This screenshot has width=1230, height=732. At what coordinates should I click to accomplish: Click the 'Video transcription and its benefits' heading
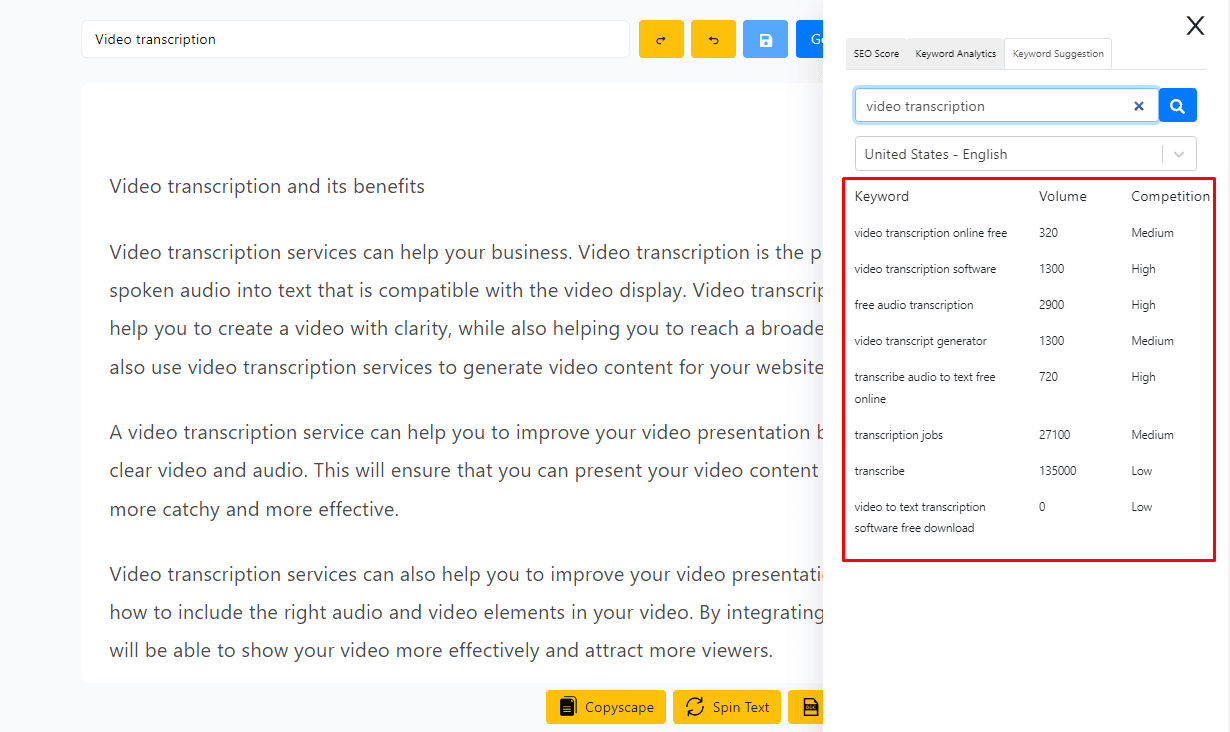tap(267, 187)
